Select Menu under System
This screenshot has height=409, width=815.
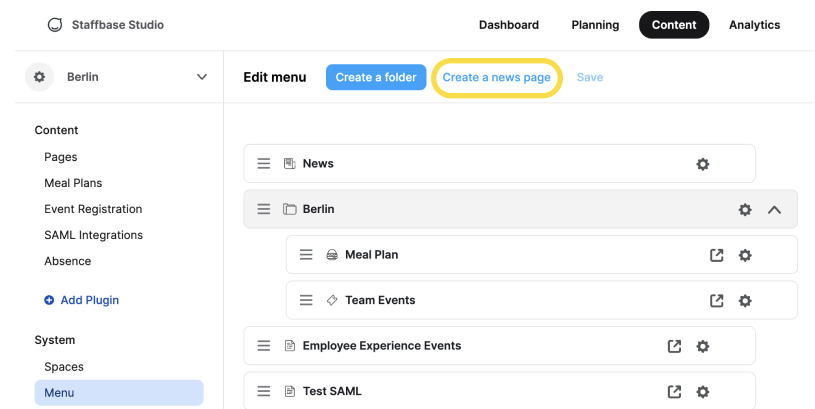click(x=119, y=392)
